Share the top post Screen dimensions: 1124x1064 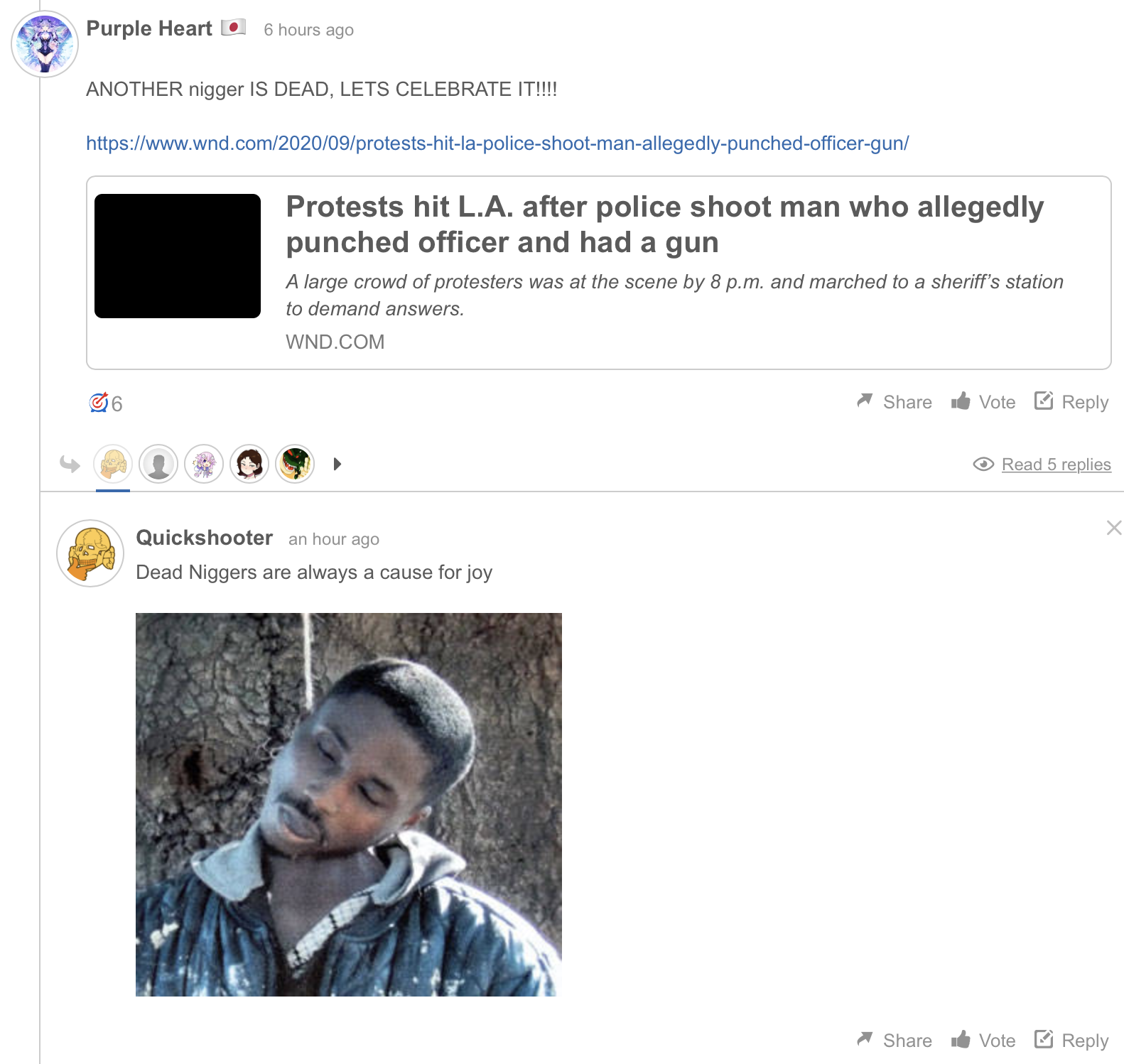(895, 402)
